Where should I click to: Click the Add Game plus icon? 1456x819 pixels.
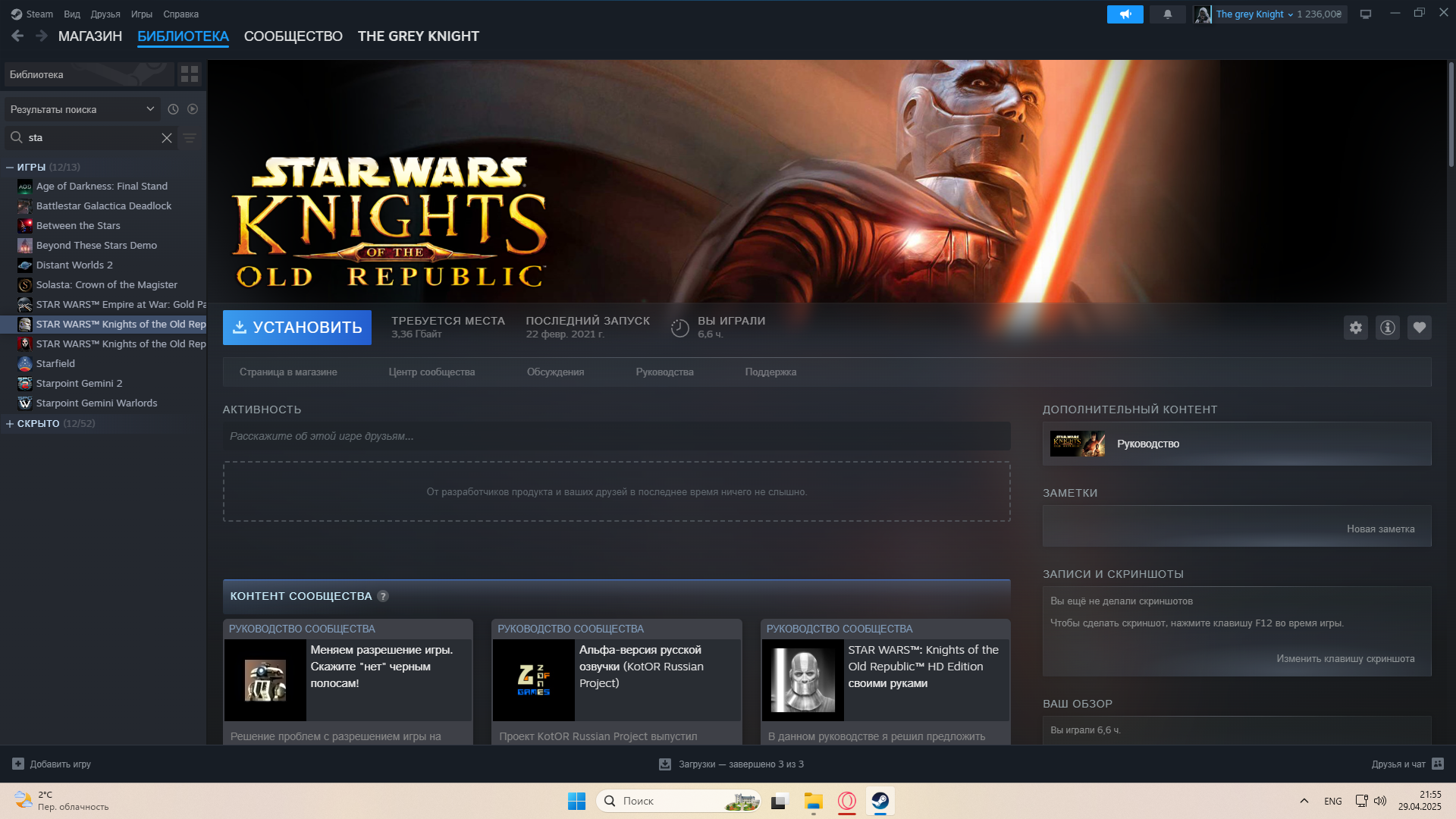18,764
